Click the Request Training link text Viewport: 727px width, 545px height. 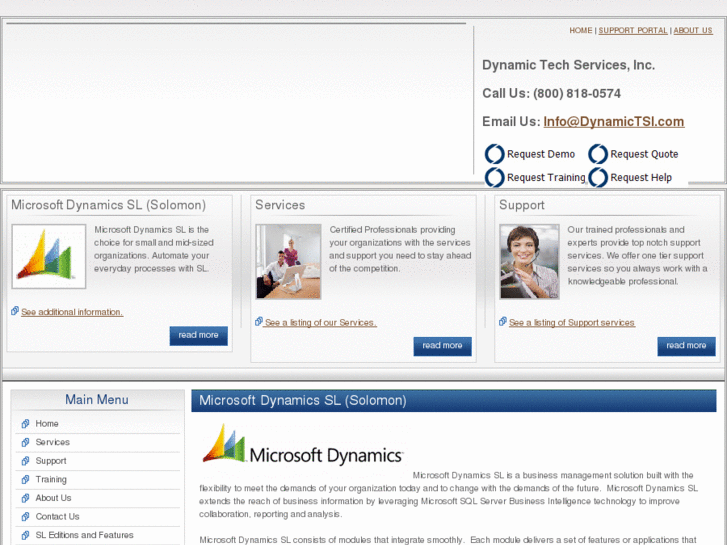tap(546, 178)
